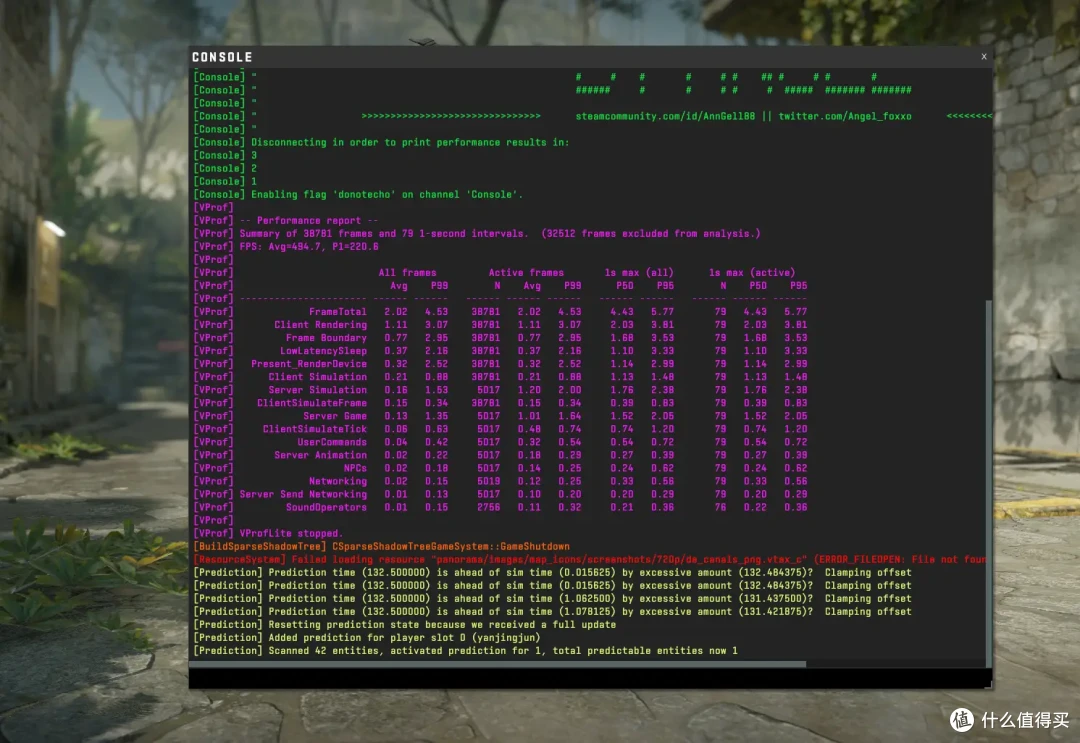This screenshot has width=1080, height=743.
Task: Click the 'Scanned 42 entities' line
Action: [466, 651]
